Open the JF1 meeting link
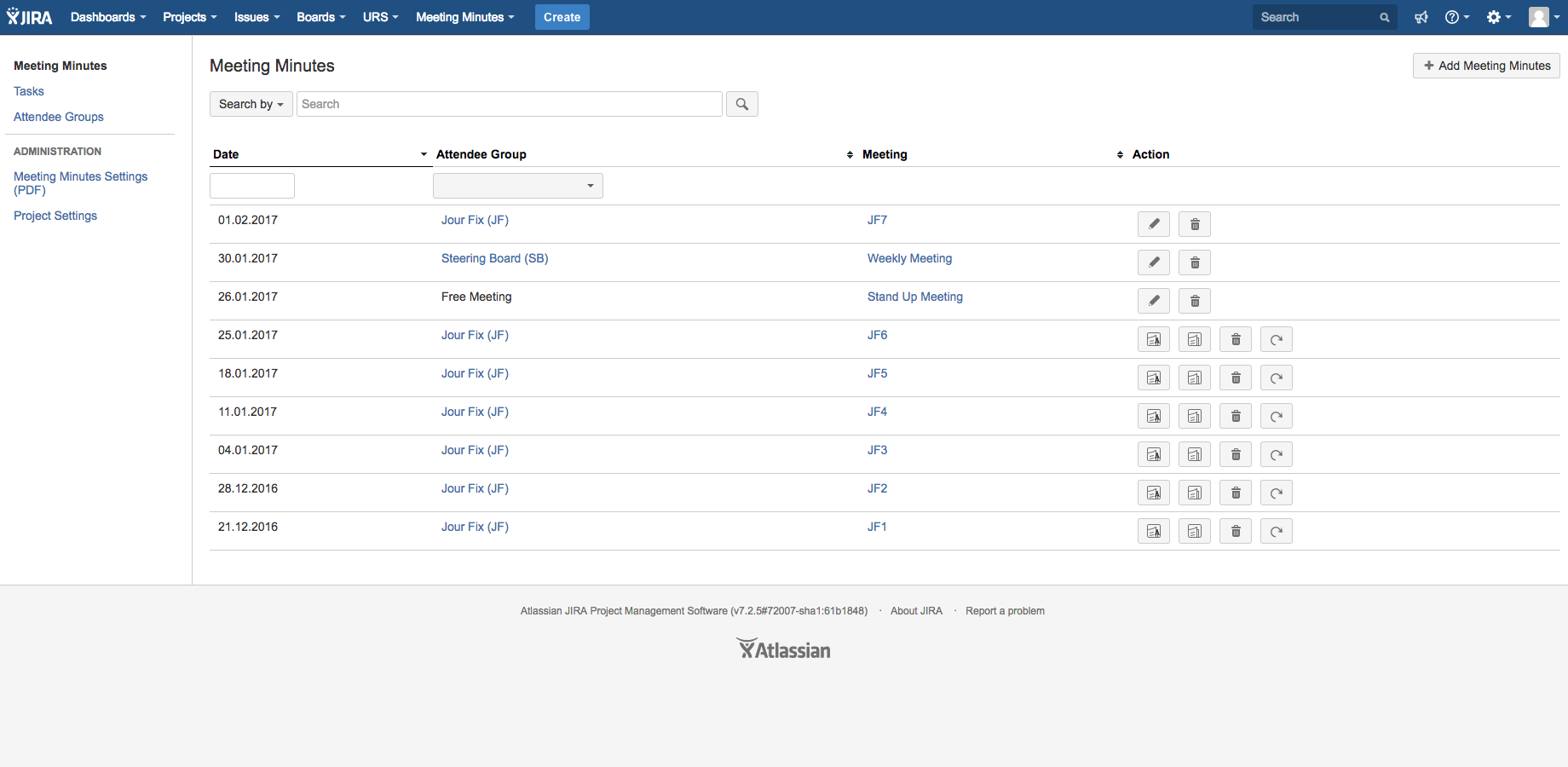 [878, 527]
